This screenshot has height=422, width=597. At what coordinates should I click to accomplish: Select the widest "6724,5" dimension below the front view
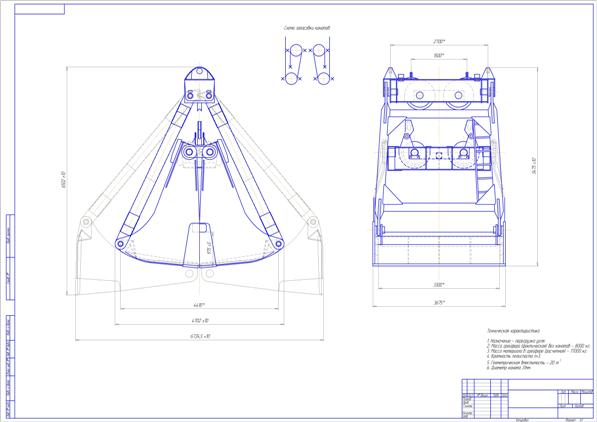click(200, 336)
